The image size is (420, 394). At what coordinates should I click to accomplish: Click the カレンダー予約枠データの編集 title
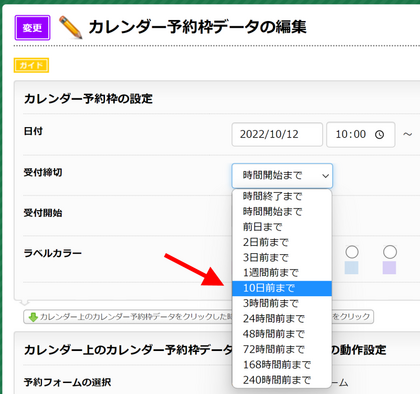pos(197,27)
